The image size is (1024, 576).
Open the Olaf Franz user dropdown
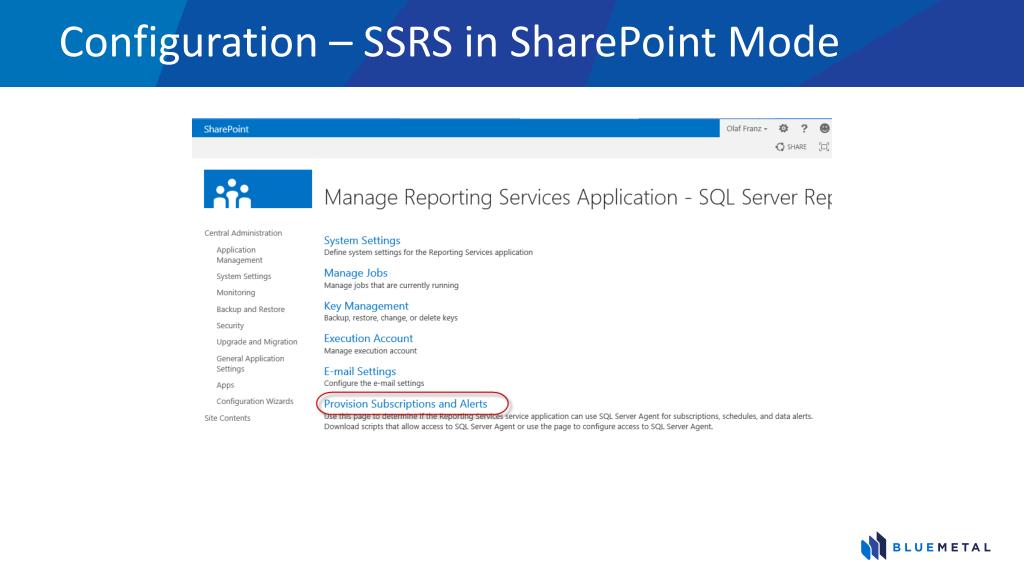(x=746, y=129)
